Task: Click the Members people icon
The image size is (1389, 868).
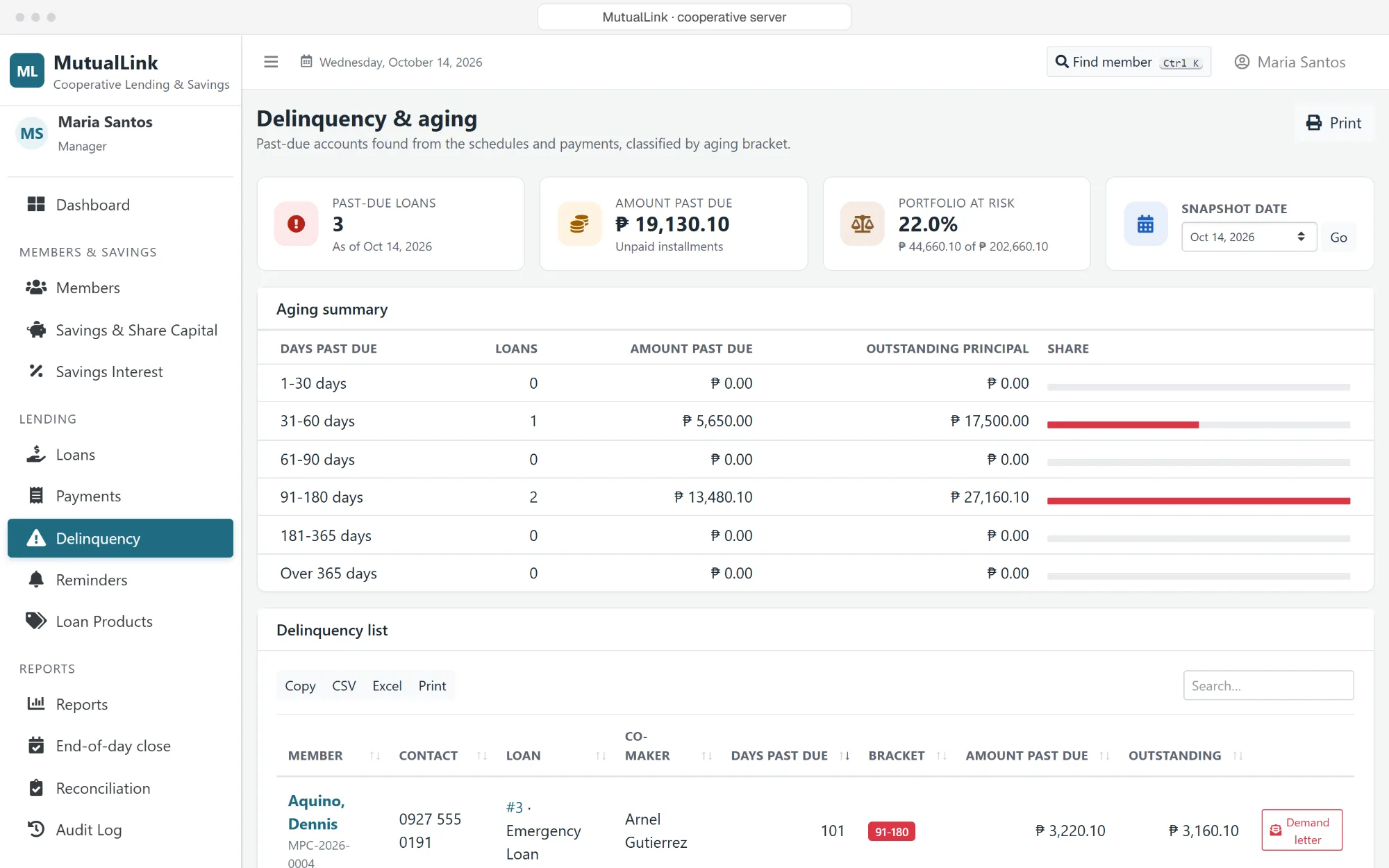Action: 36,287
